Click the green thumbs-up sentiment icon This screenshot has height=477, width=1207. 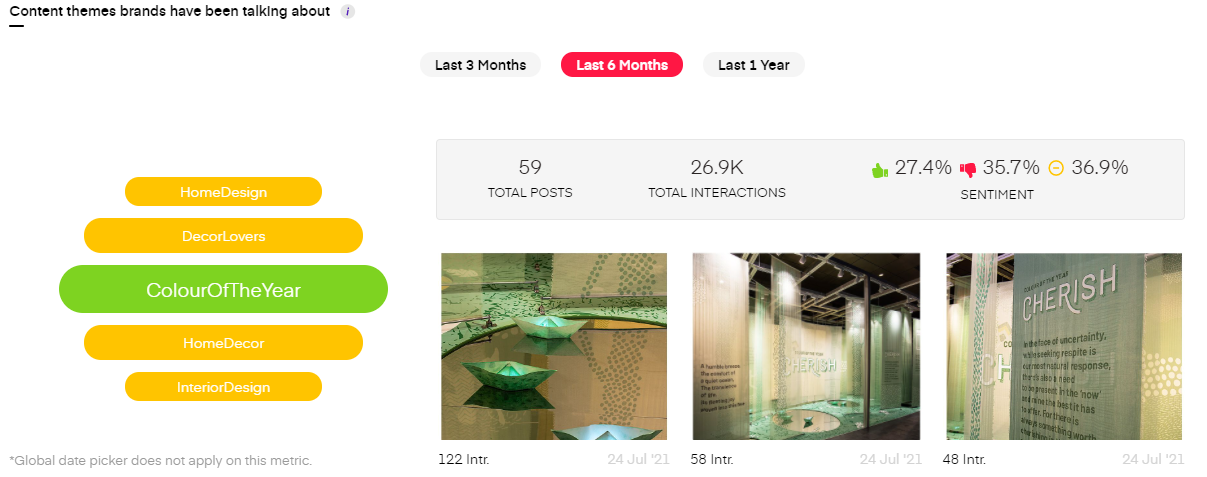[x=880, y=169]
